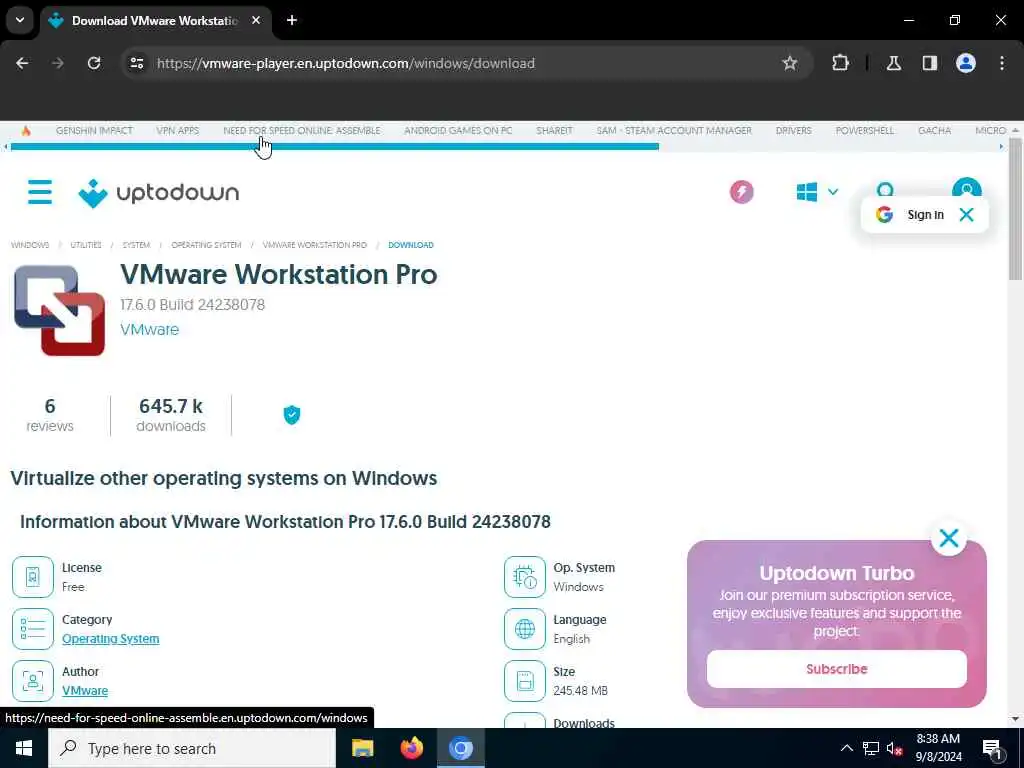Click the VMware Workstation Pro app icon

click(x=59, y=310)
